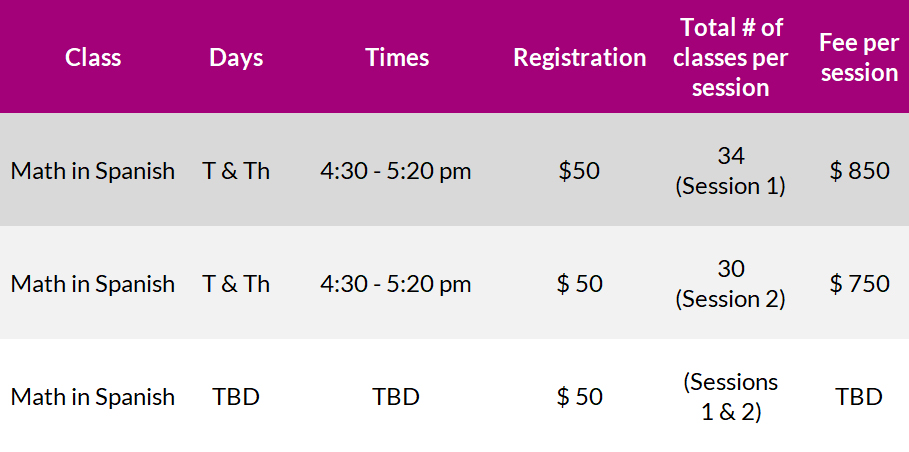Viewport: 909px width, 452px height.
Task: Click the Times column header
Action: pyautogui.click(x=397, y=57)
